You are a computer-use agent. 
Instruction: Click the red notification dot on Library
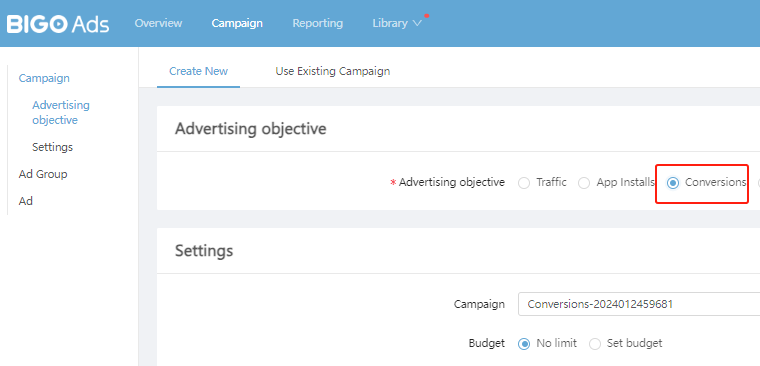pyautogui.click(x=427, y=16)
